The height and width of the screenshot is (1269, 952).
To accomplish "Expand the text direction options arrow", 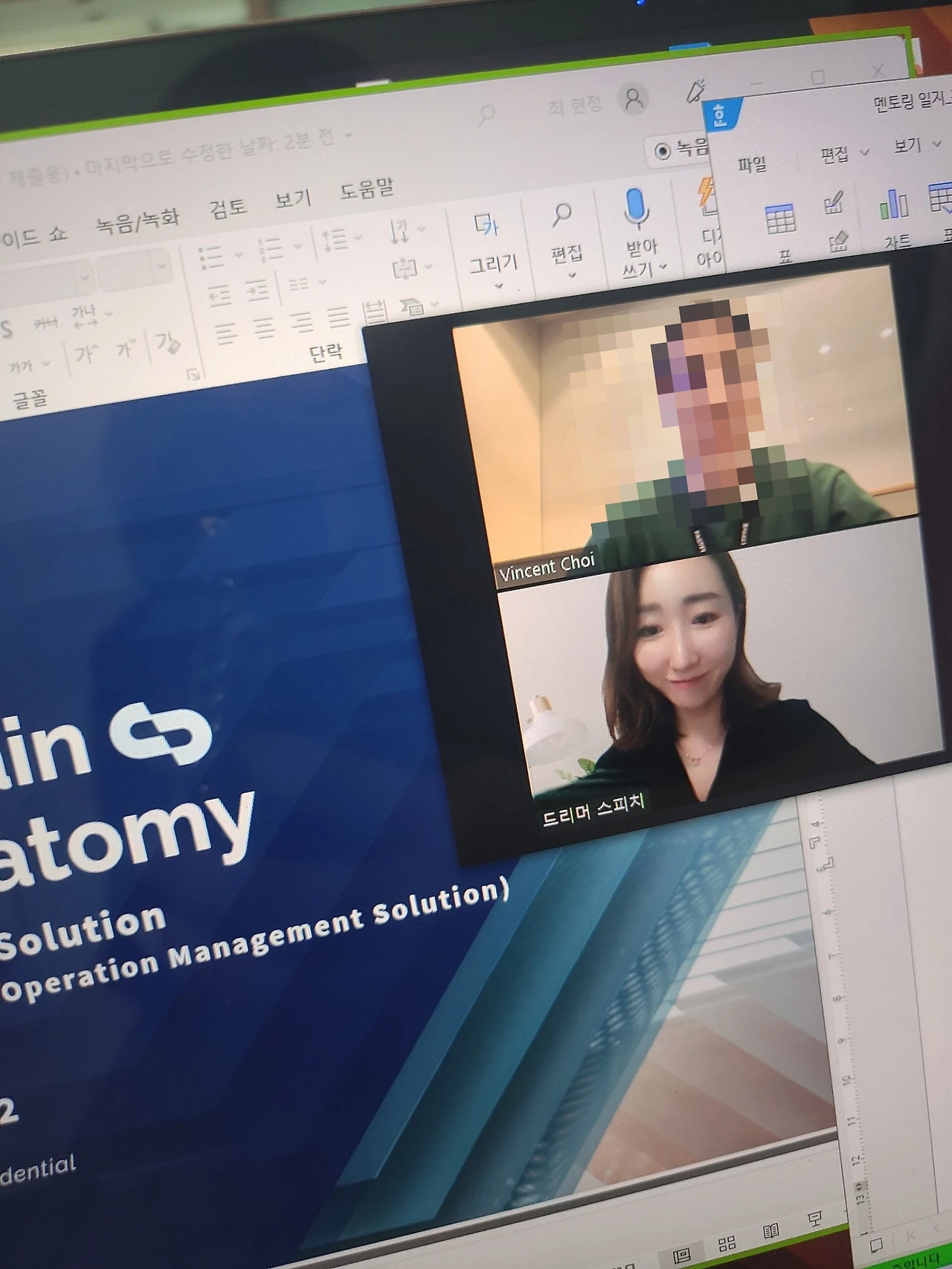I will [422, 229].
